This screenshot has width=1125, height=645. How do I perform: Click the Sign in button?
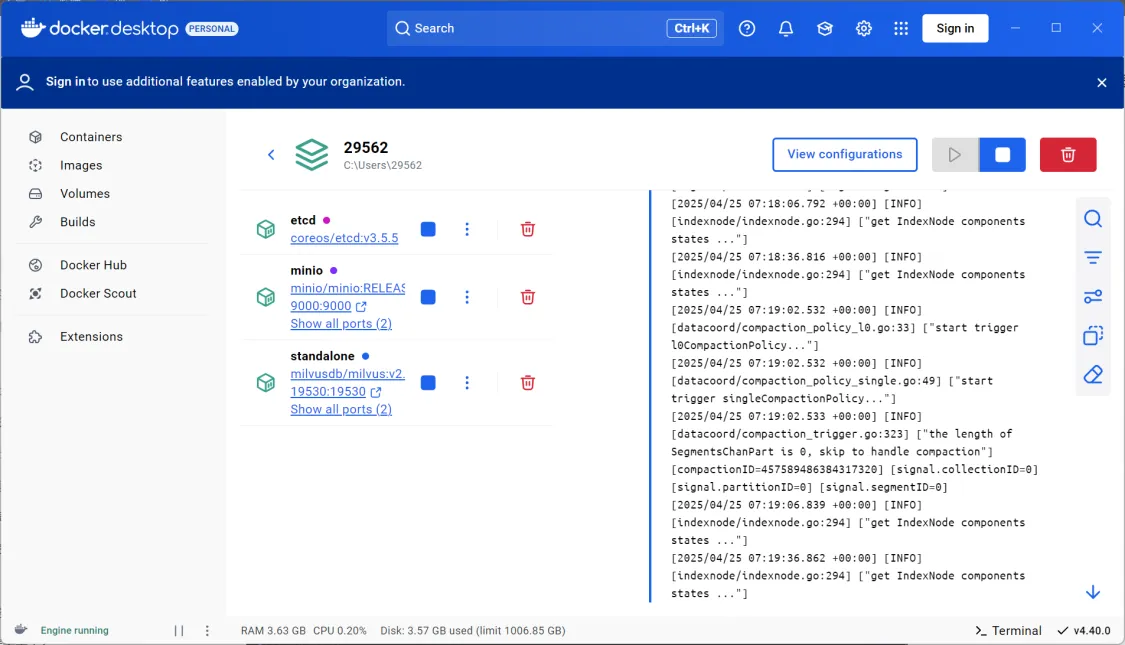pos(955,28)
